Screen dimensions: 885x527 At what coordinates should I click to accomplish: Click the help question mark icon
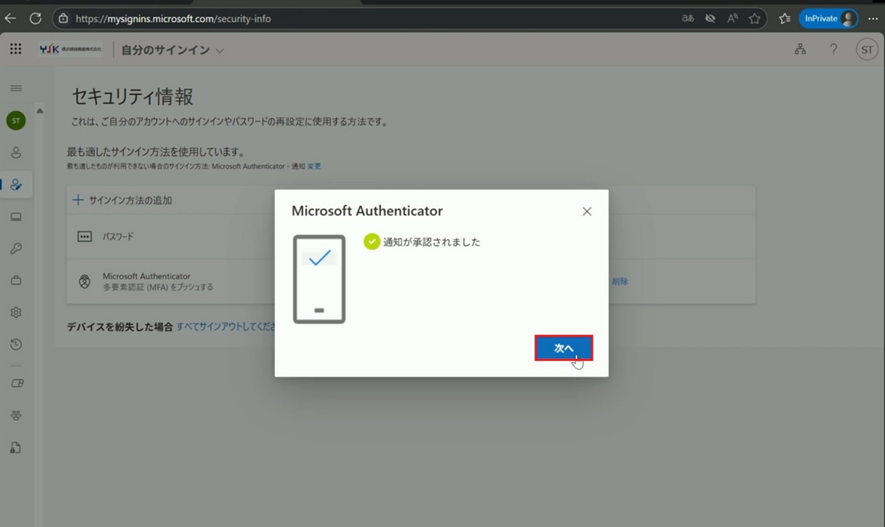pyautogui.click(x=833, y=49)
